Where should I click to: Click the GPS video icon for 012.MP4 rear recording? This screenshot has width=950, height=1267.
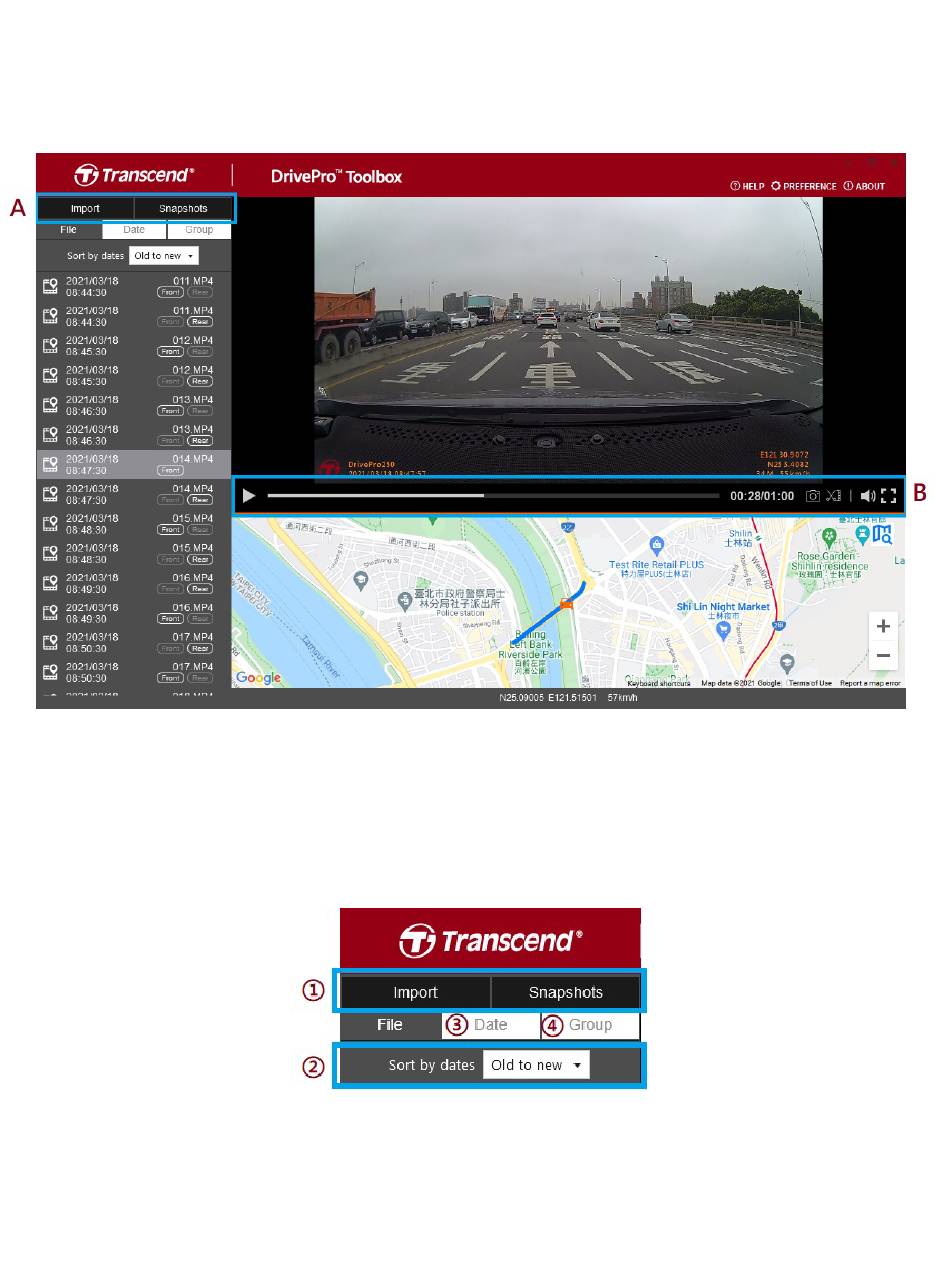pyautogui.click(x=50, y=376)
